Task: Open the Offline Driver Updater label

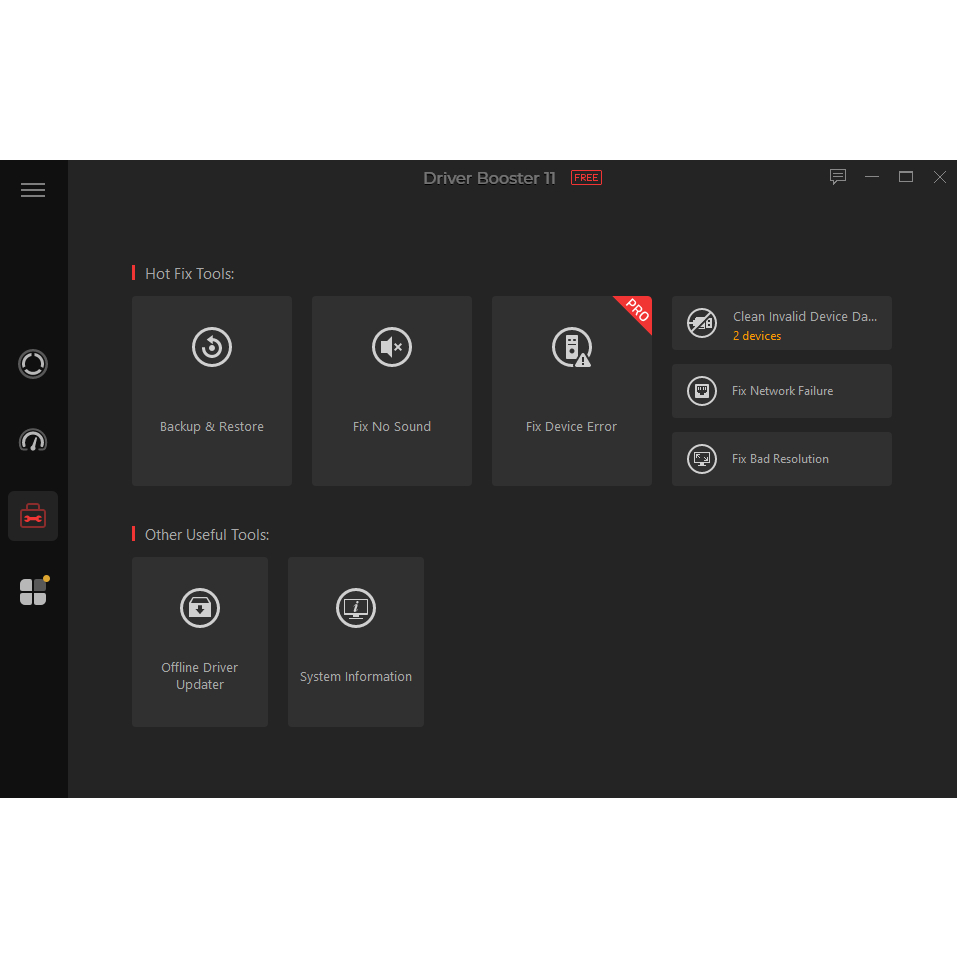Action: (200, 676)
